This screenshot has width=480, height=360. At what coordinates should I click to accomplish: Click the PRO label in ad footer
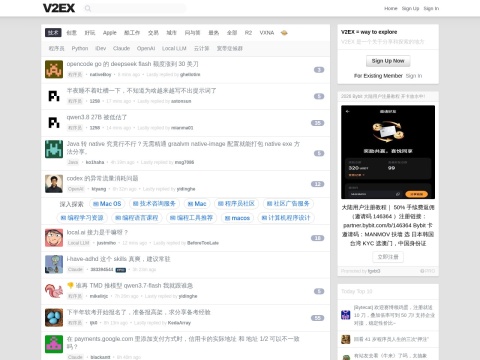(428, 271)
